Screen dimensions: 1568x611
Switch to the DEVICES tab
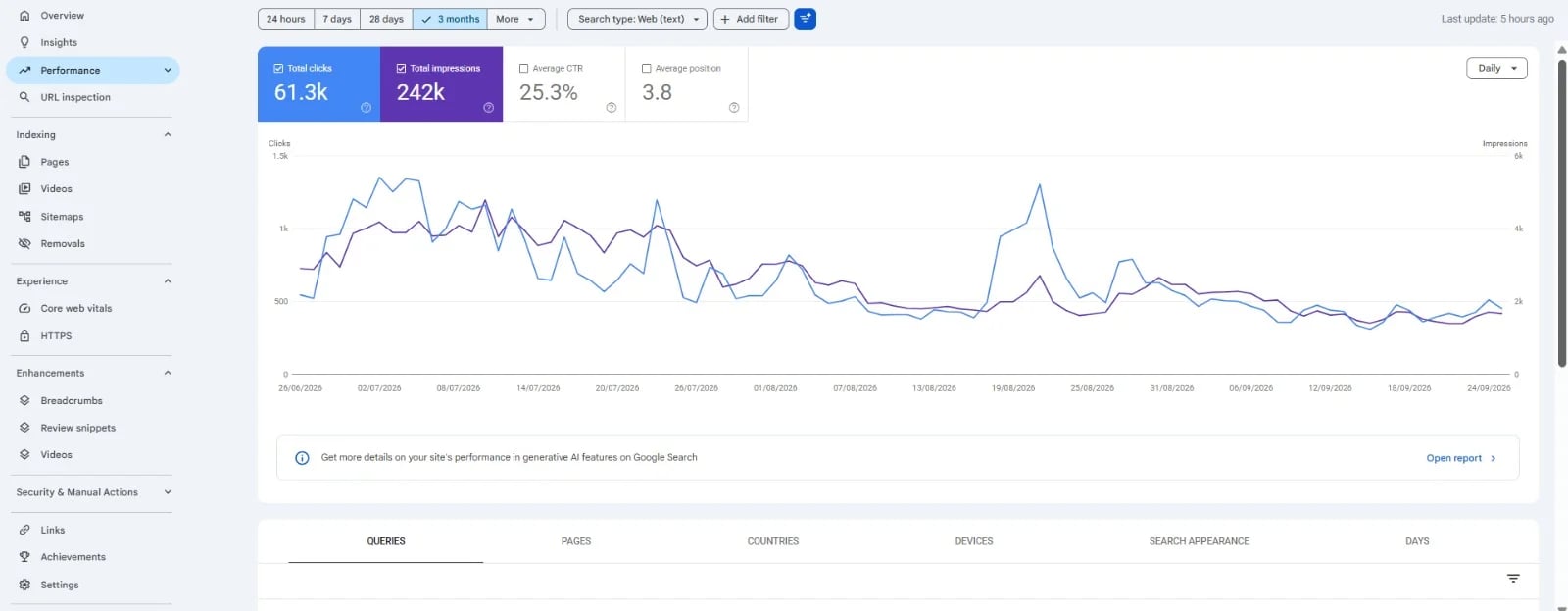pos(974,541)
